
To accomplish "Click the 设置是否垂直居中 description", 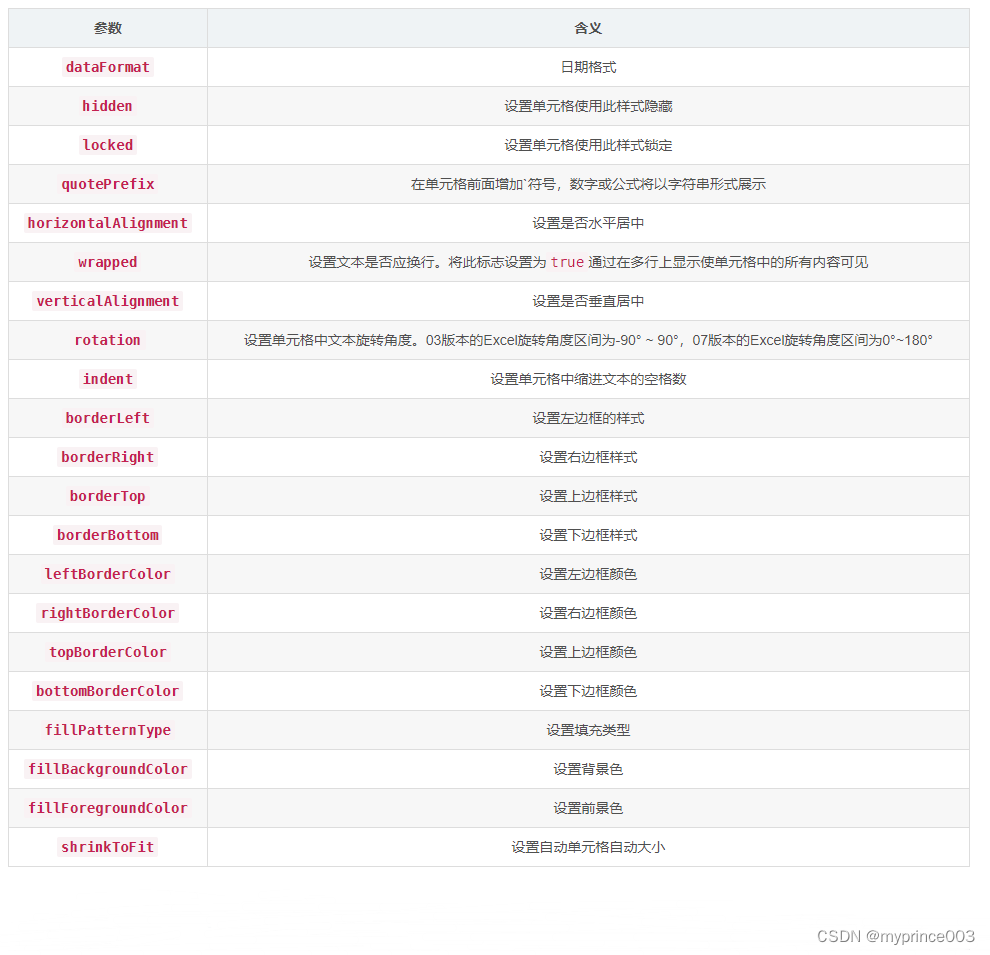I will coord(588,301).
